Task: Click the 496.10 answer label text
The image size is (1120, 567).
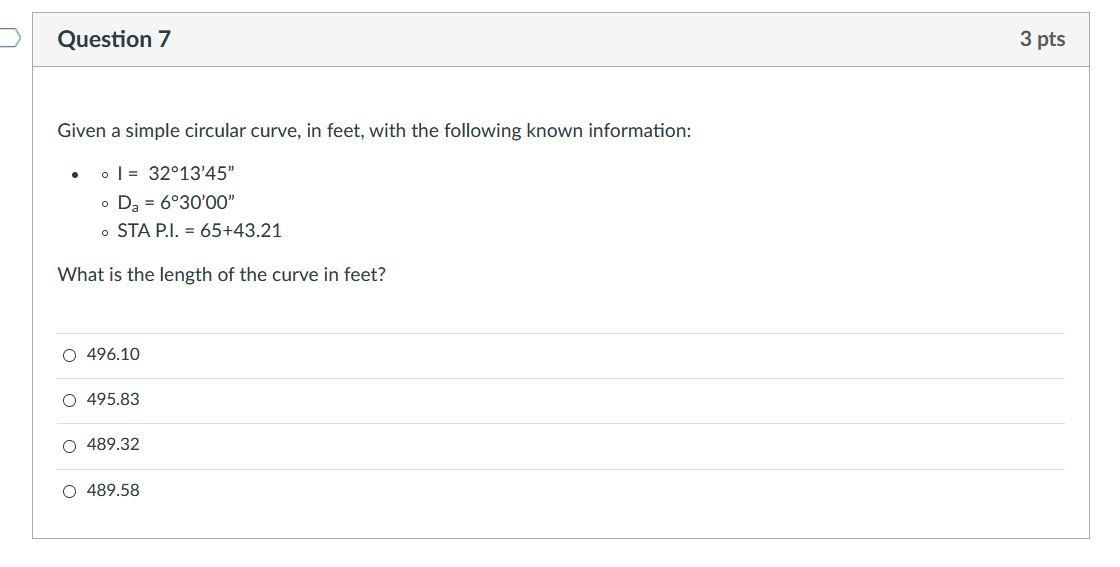Action: click(x=113, y=354)
